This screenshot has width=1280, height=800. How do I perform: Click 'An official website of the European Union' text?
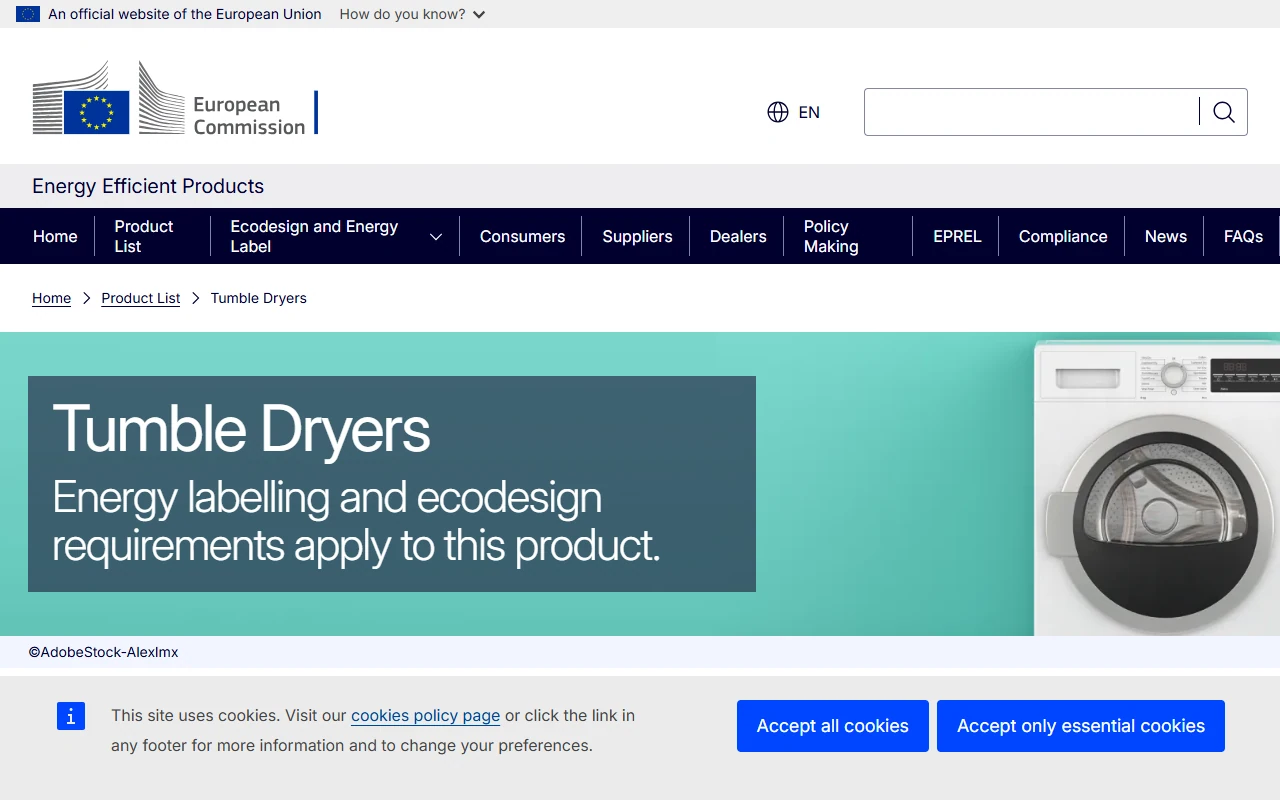coord(185,14)
